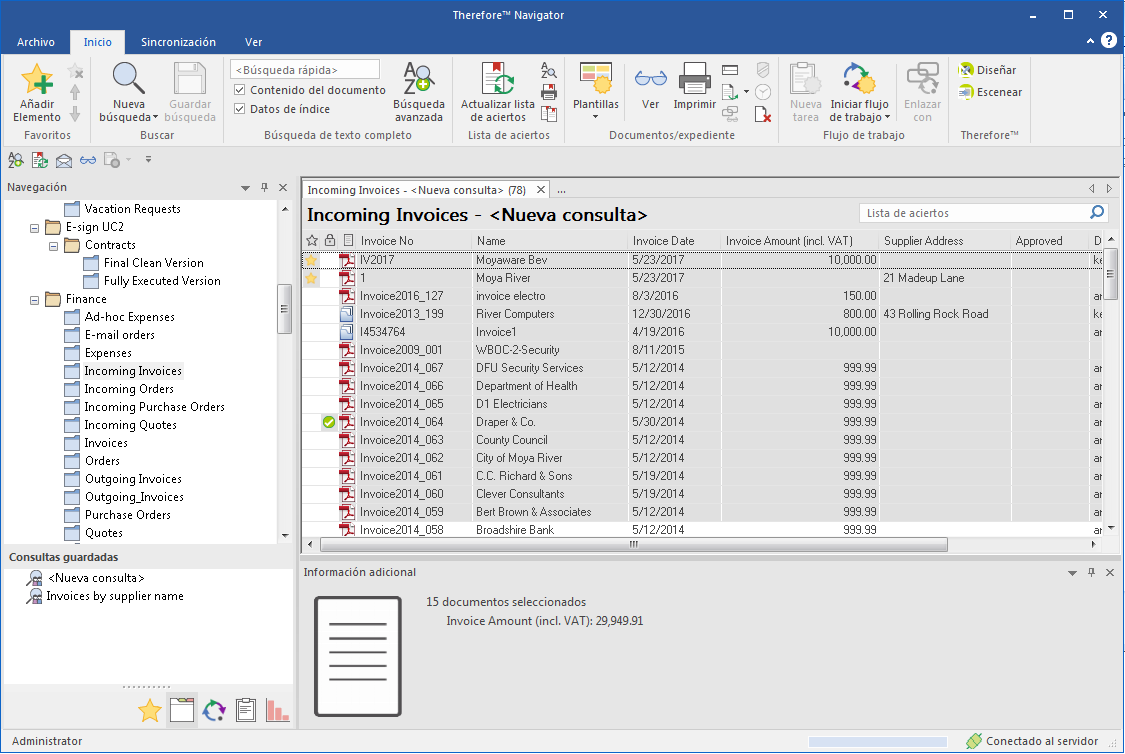Screen dimensions: 1125x754
Task: Switch to the Inicio ribbon tab
Action: click(98, 42)
